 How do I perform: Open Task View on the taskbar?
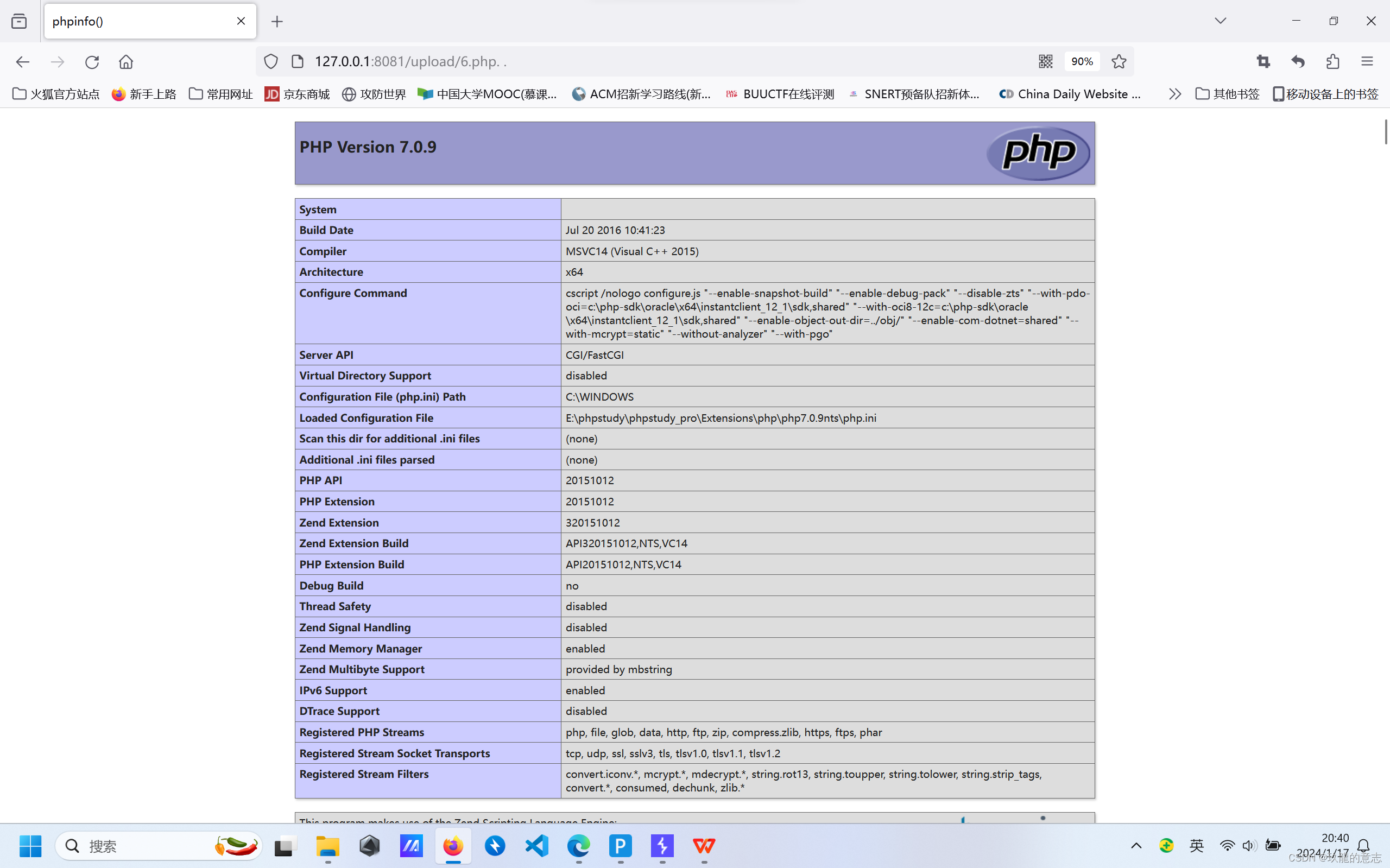click(x=286, y=846)
